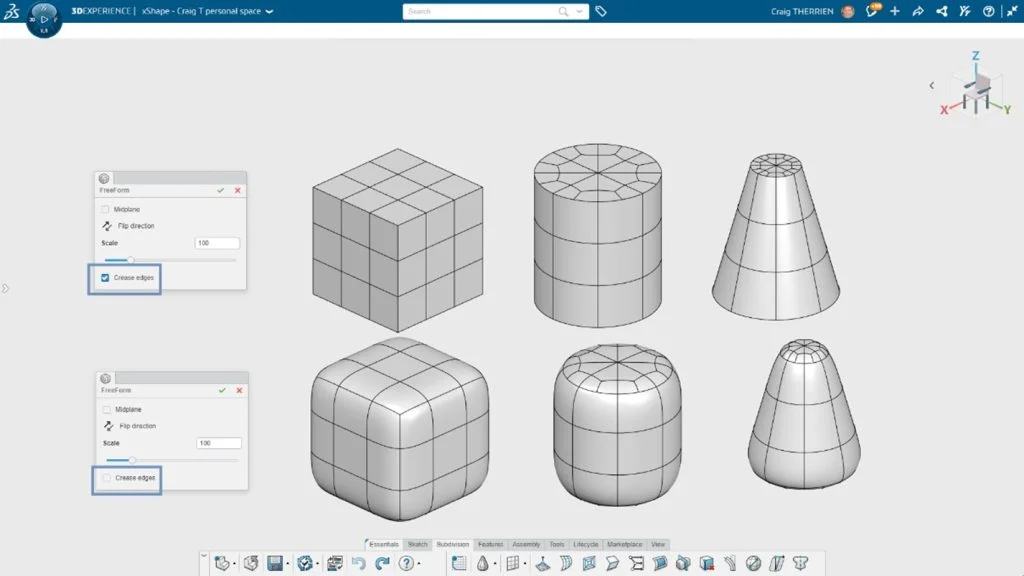Viewport: 1024px width, 576px height.
Task: Switch to the Essentials tab
Action: (385, 544)
